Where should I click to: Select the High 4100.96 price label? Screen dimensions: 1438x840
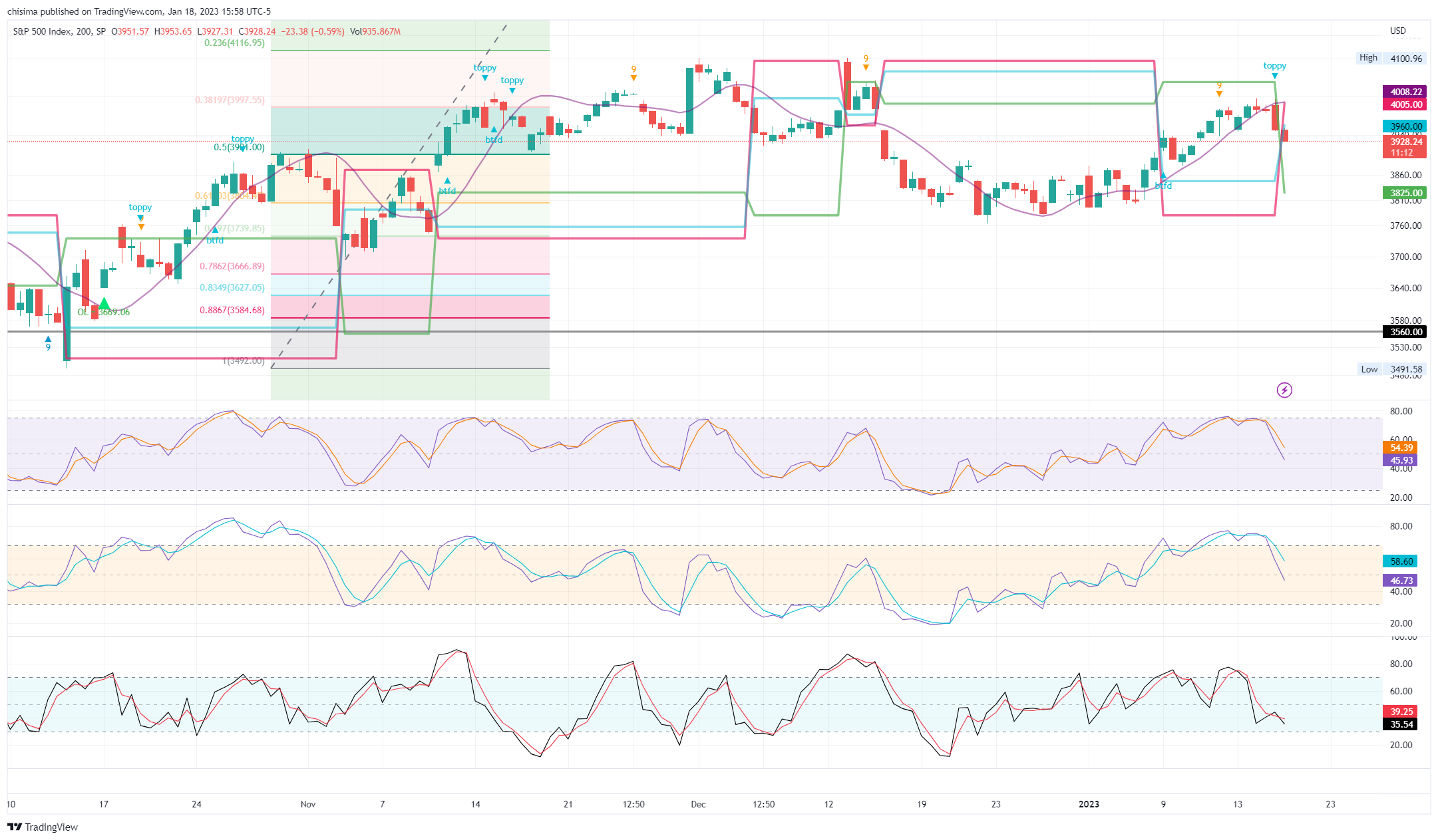(x=1391, y=58)
